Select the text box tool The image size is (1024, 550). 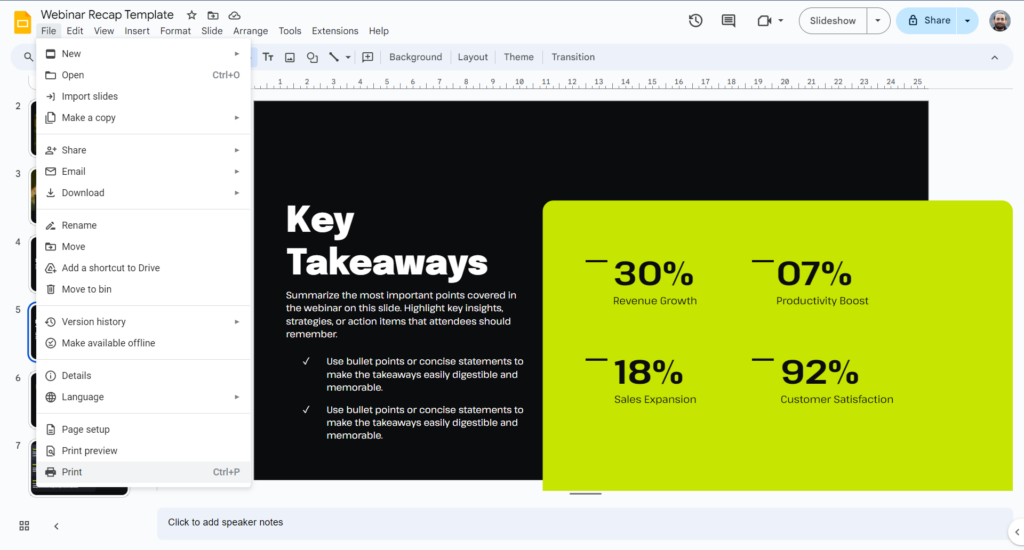pos(268,57)
